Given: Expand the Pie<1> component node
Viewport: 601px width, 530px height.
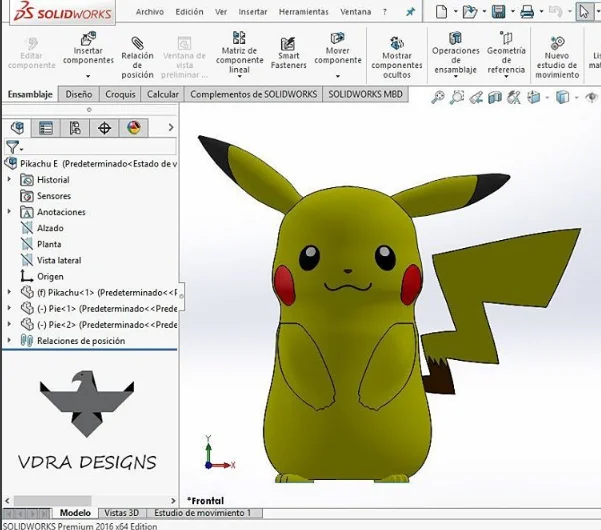Looking at the screenshot, I should tap(10, 308).
